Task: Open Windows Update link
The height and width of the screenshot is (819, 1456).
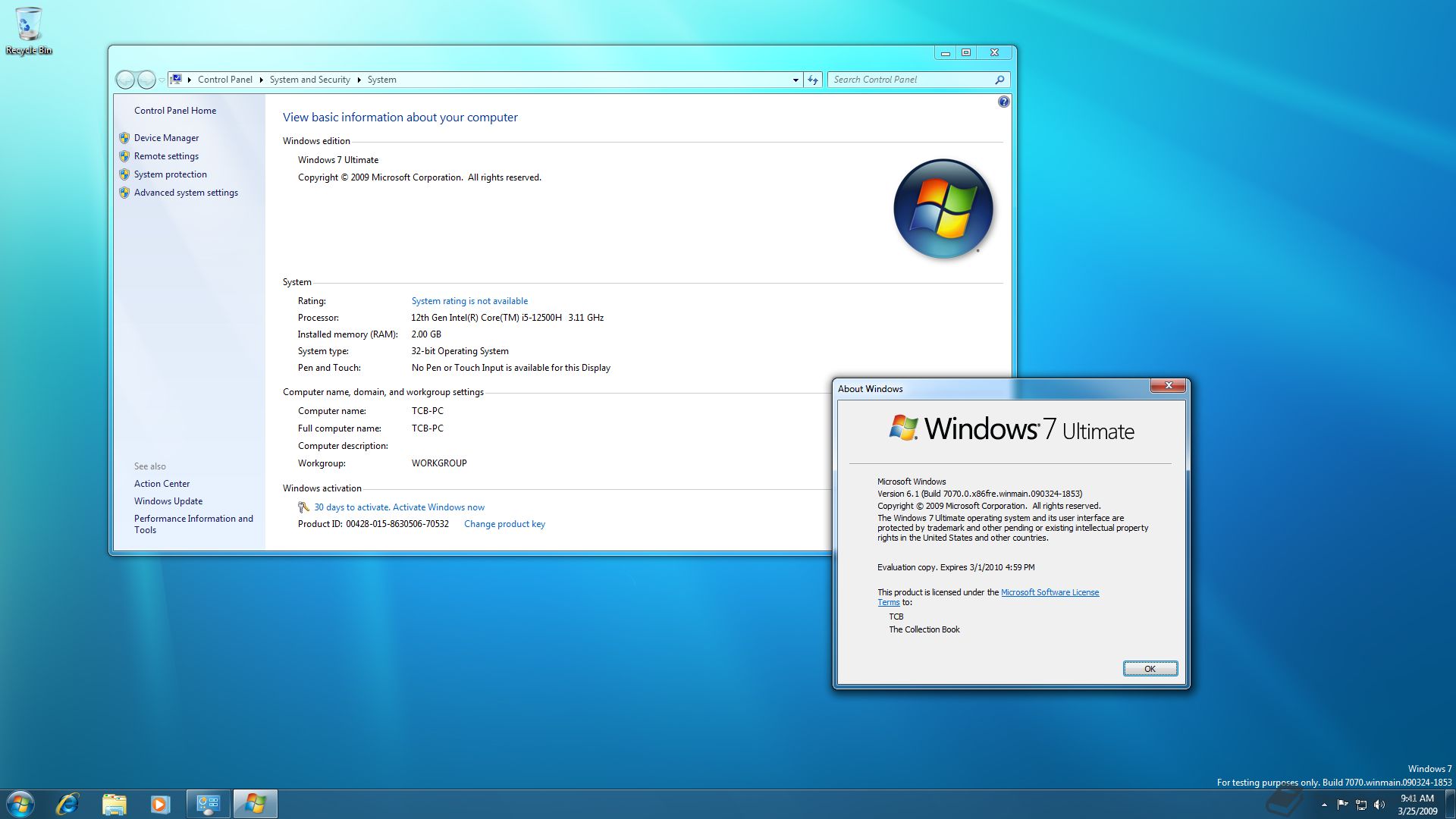Action: pyautogui.click(x=168, y=501)
